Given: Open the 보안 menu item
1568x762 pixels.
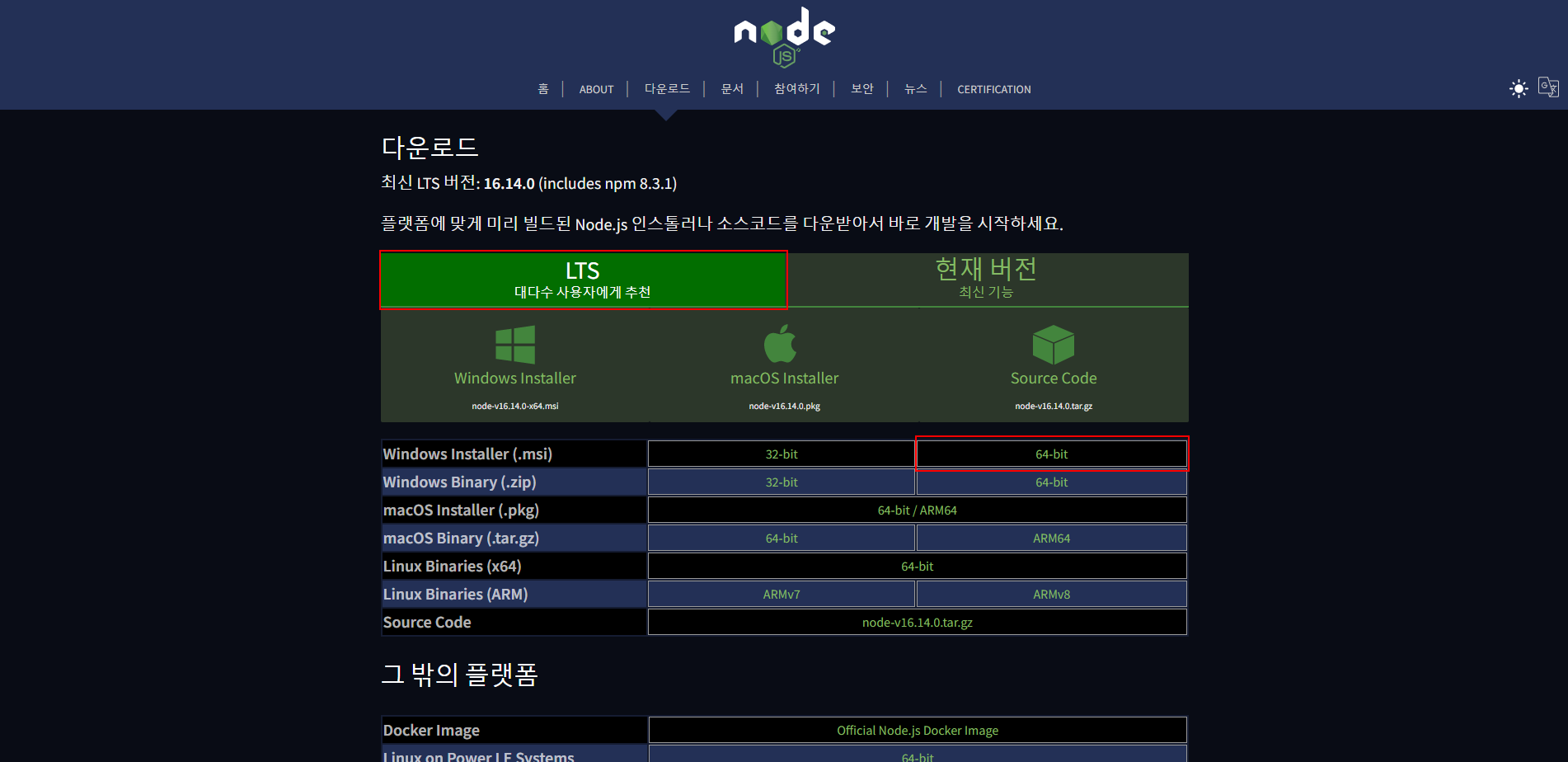Looking at the screenshot, I should click(x=862, y=89).
